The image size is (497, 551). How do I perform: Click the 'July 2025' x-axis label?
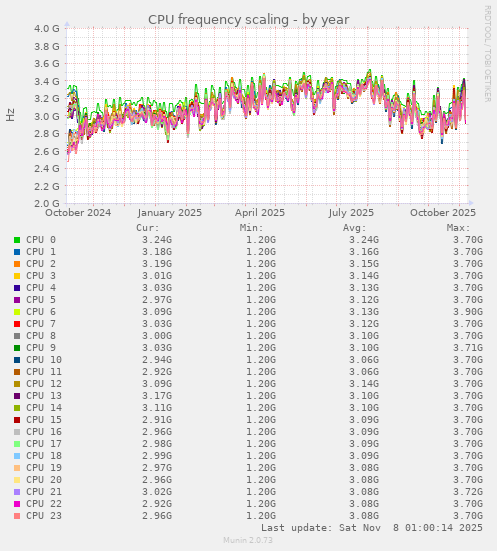351,213
